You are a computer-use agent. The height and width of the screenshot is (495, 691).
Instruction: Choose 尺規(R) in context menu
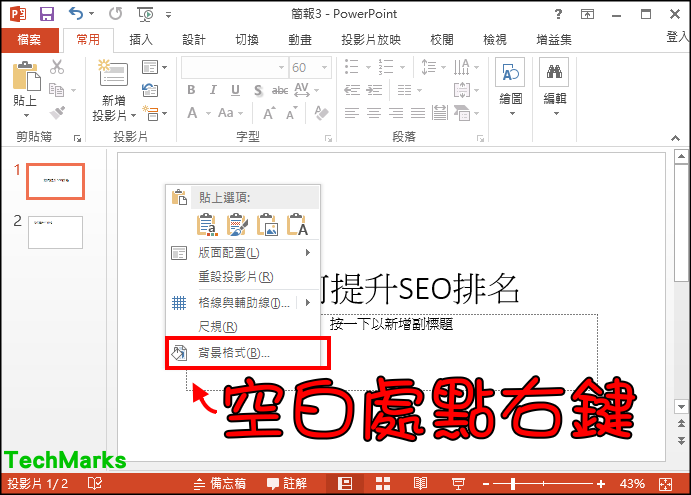pyautogui.click(x=243, y=327)
